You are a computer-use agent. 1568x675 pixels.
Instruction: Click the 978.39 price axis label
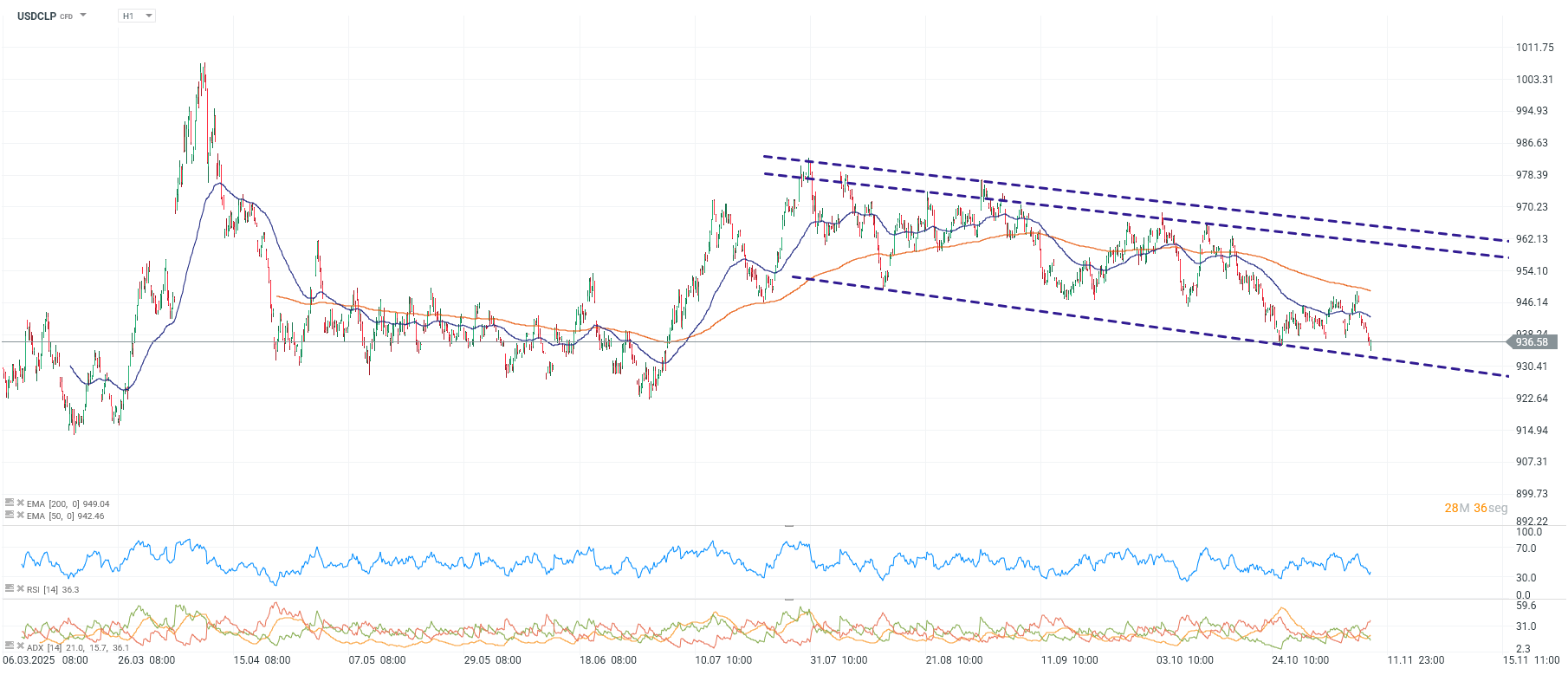1532,175
